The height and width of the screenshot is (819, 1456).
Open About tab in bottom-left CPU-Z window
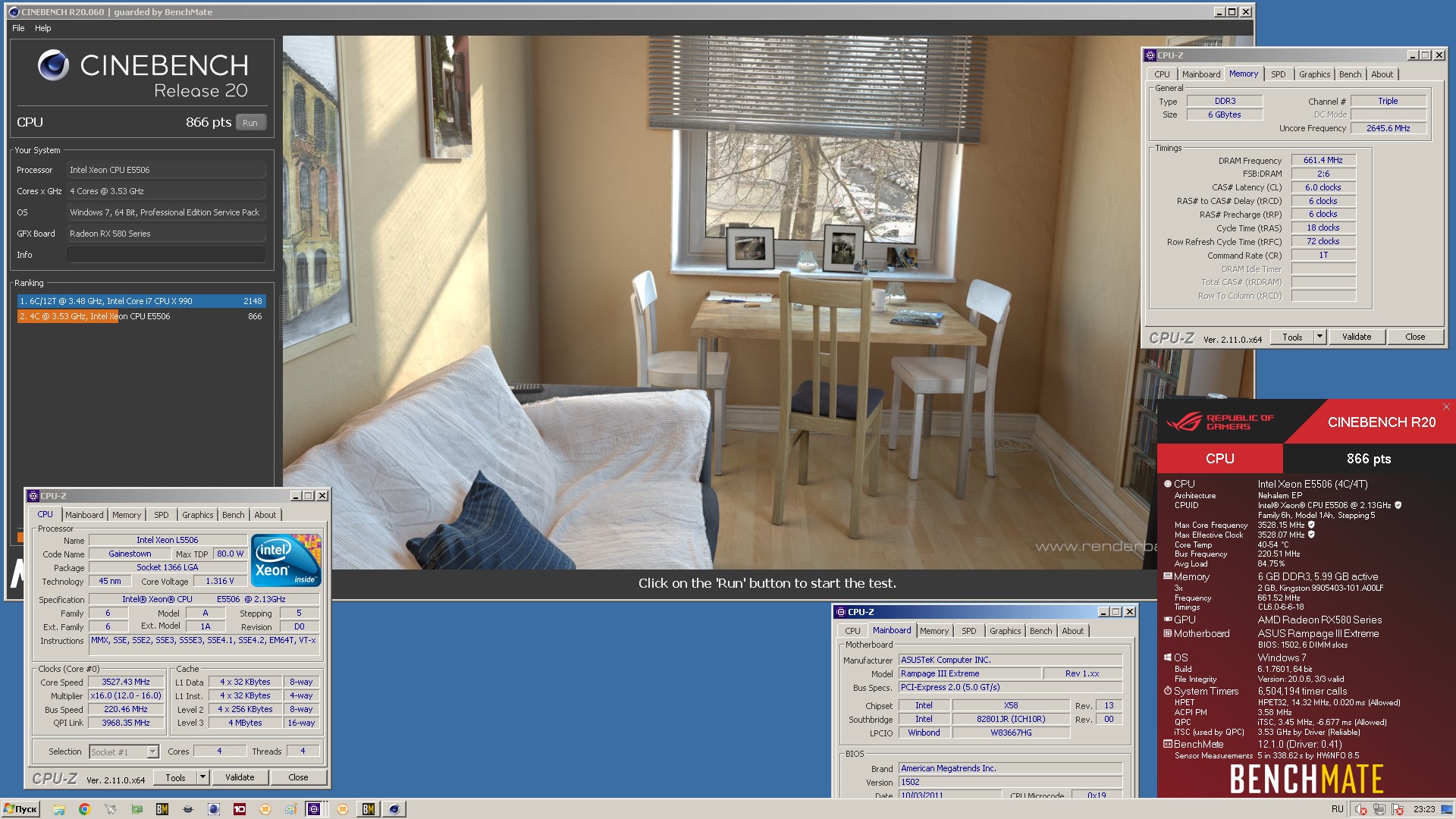click(x=265, y=515)
